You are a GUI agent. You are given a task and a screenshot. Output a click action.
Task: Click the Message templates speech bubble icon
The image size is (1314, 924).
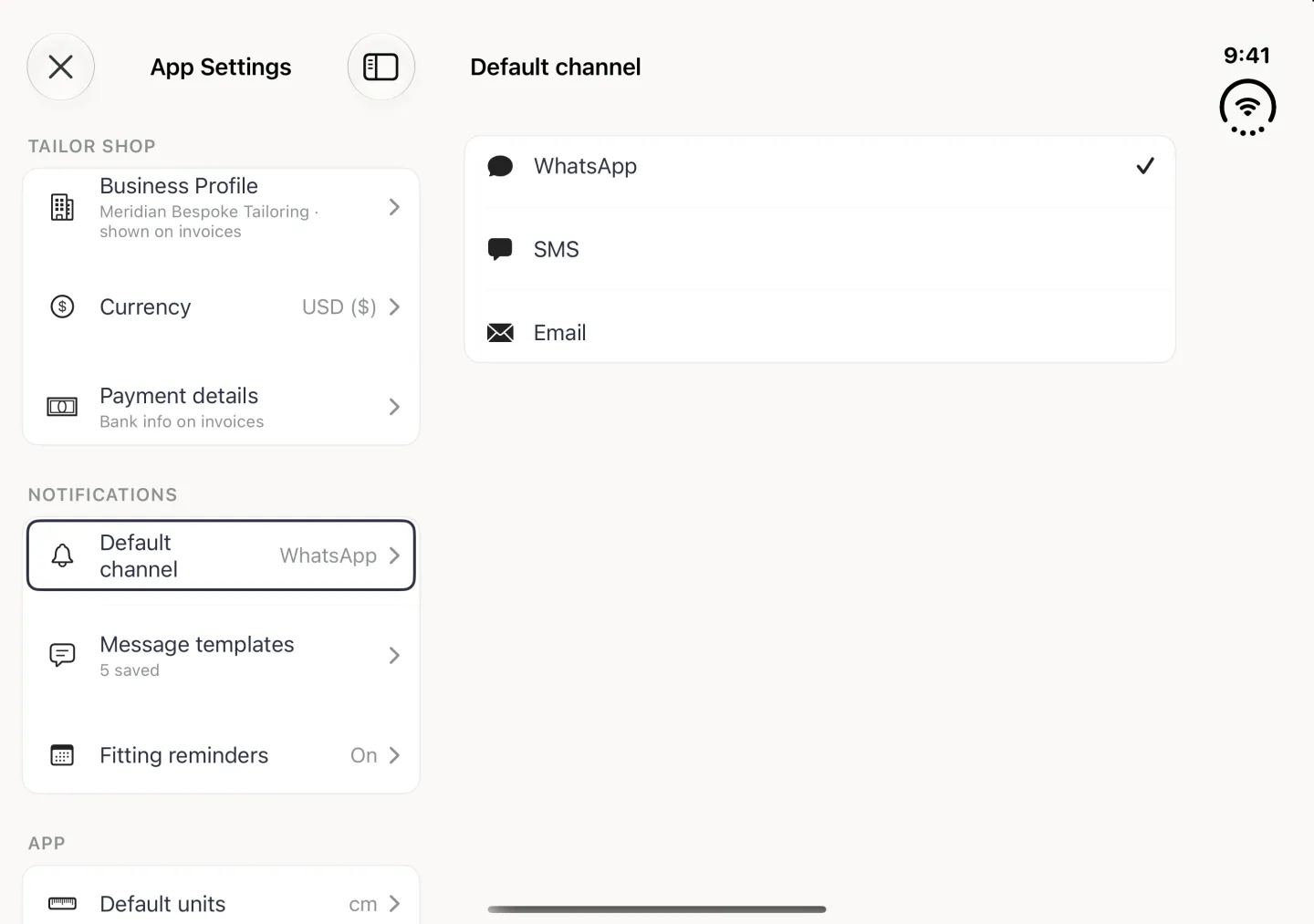tap(62, 655)
